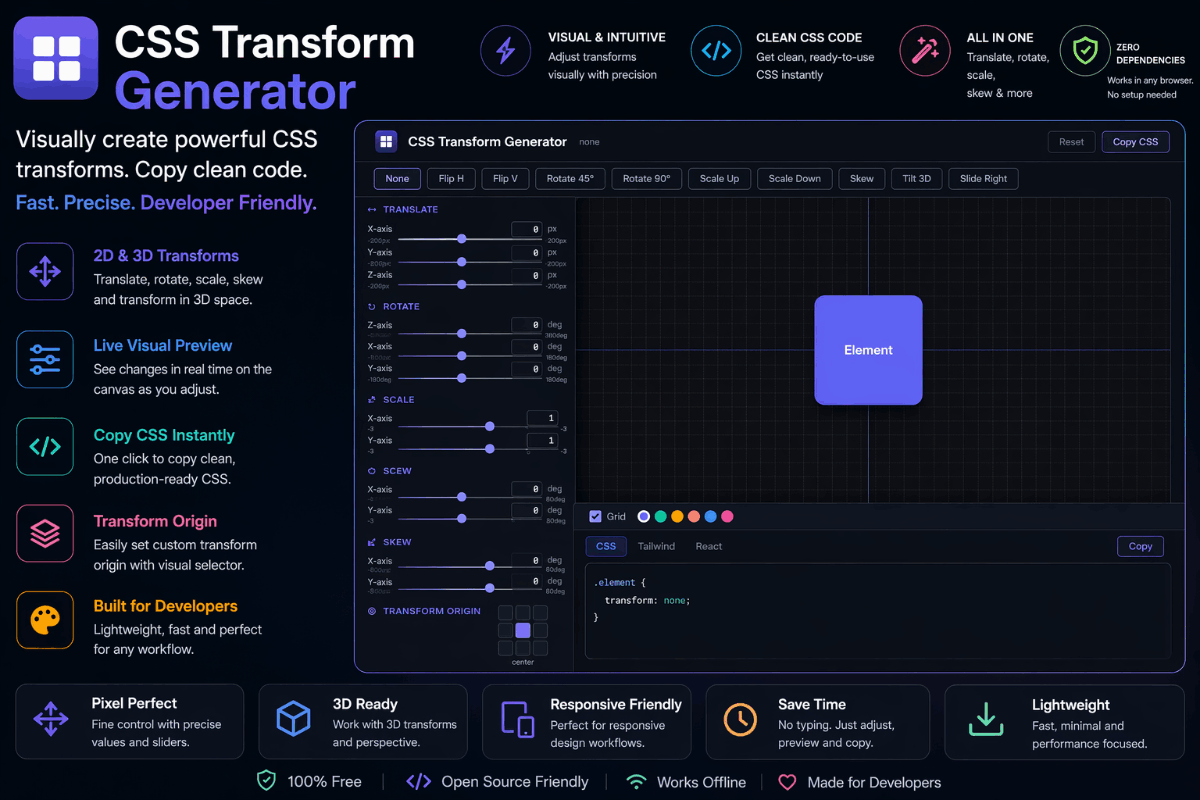Image resolution: width=1200 pixels, height=800 pixels.
Task: Click the Rotate Z-axis slider handle
Action: [462, 333]
